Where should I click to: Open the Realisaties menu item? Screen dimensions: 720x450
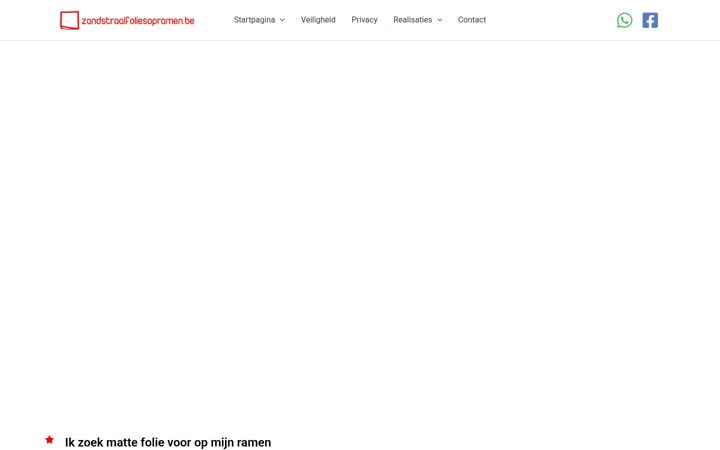[x=412, y=20]
